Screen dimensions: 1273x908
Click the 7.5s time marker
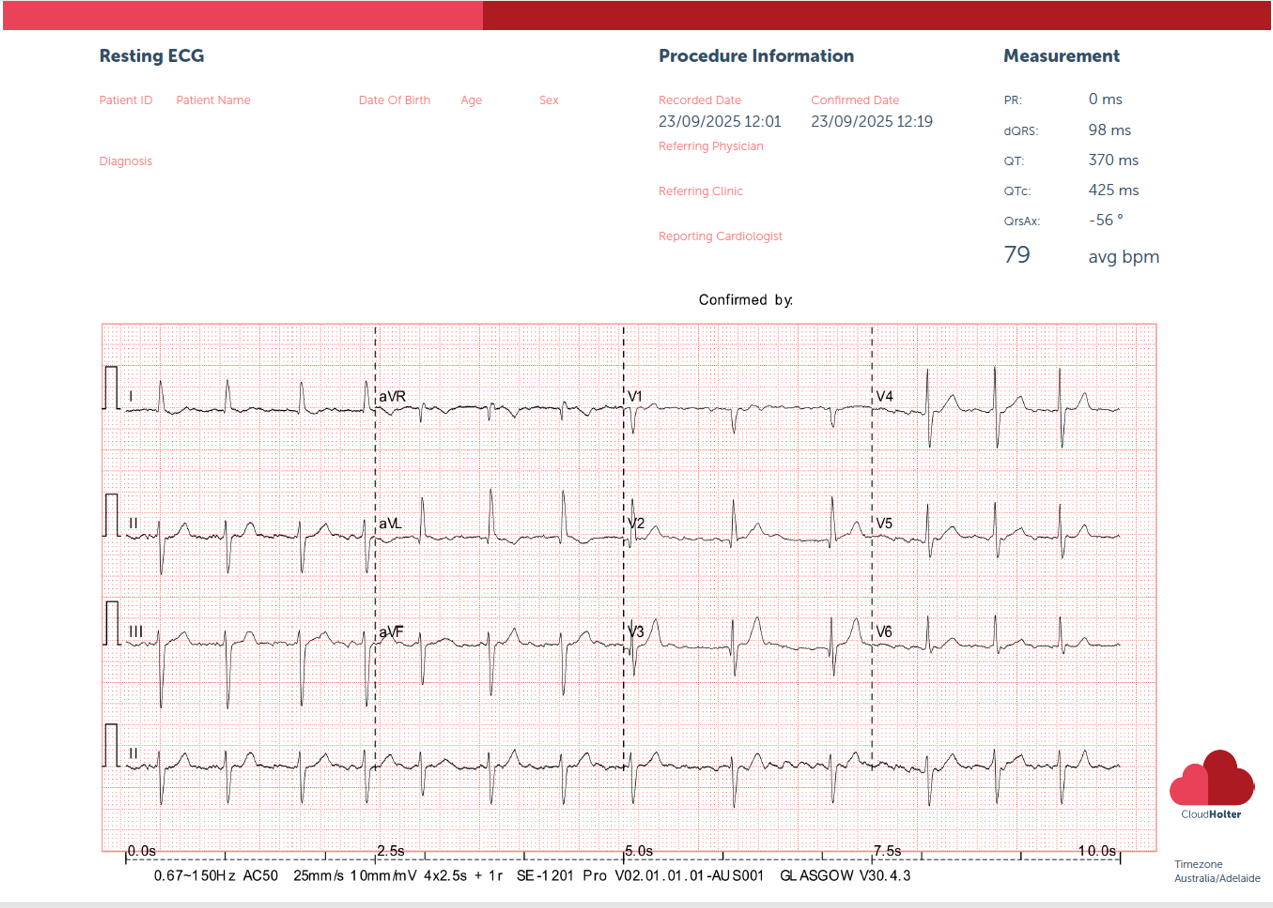[x=887, y=850]
